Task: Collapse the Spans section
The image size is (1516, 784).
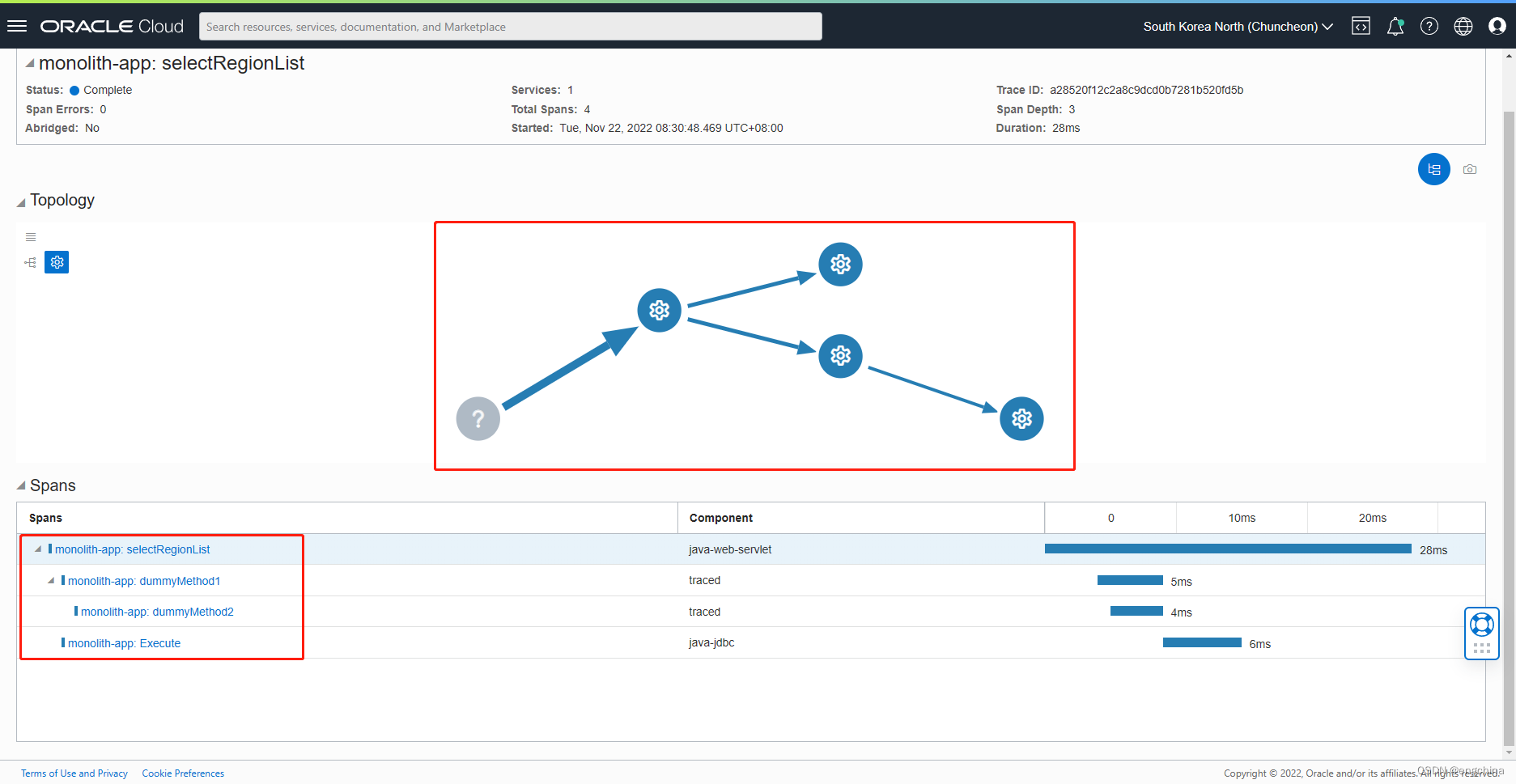Action: [x=21, y=486]
